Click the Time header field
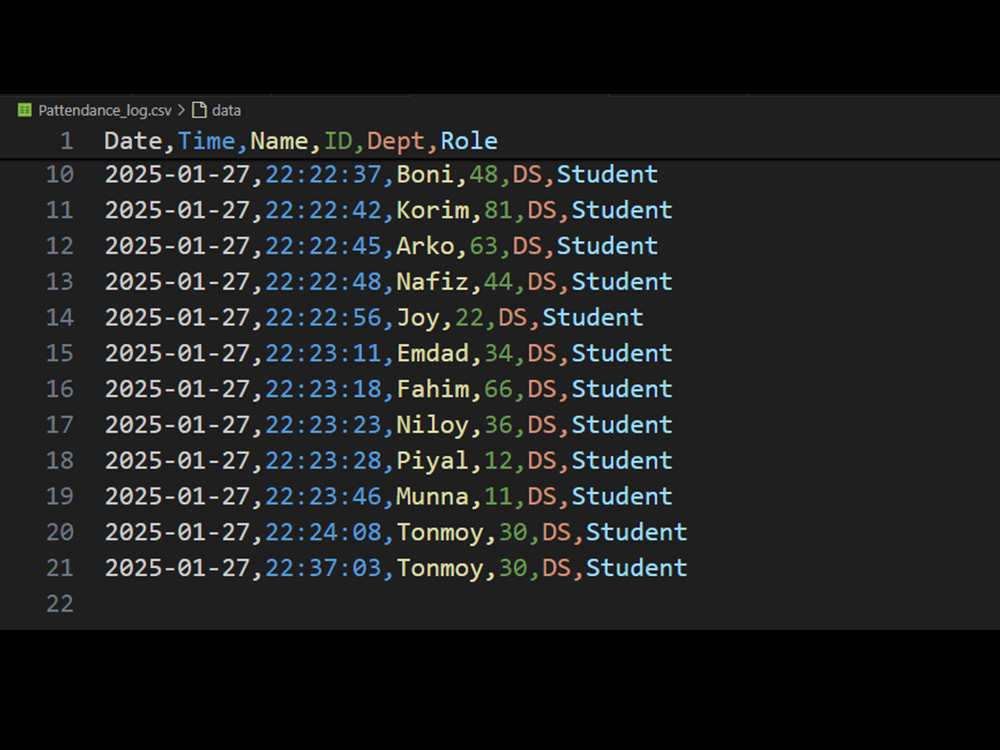Viewport: 1000px width, 750px height. (x=206, y=141)
